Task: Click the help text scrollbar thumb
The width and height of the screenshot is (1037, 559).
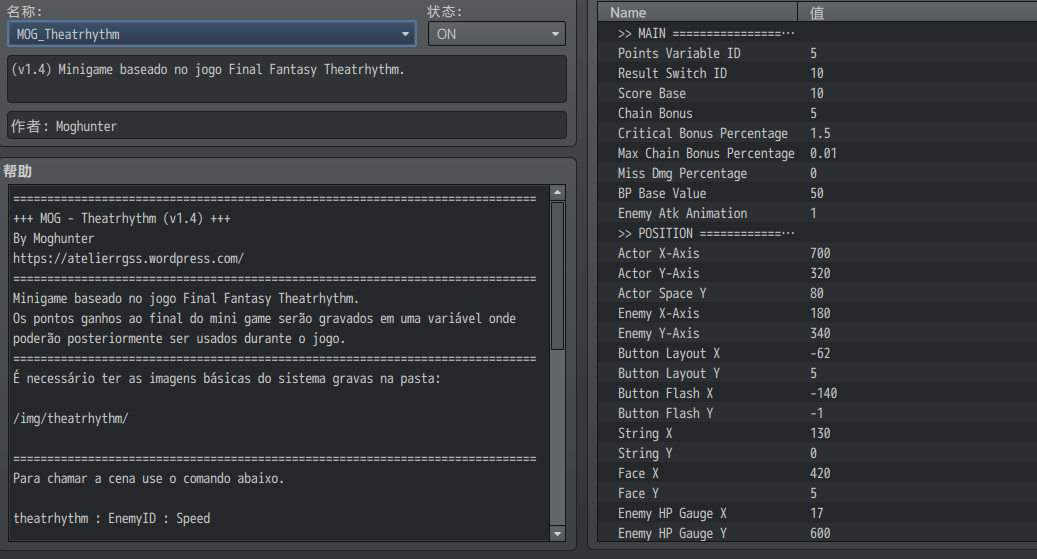Action: 558,275
